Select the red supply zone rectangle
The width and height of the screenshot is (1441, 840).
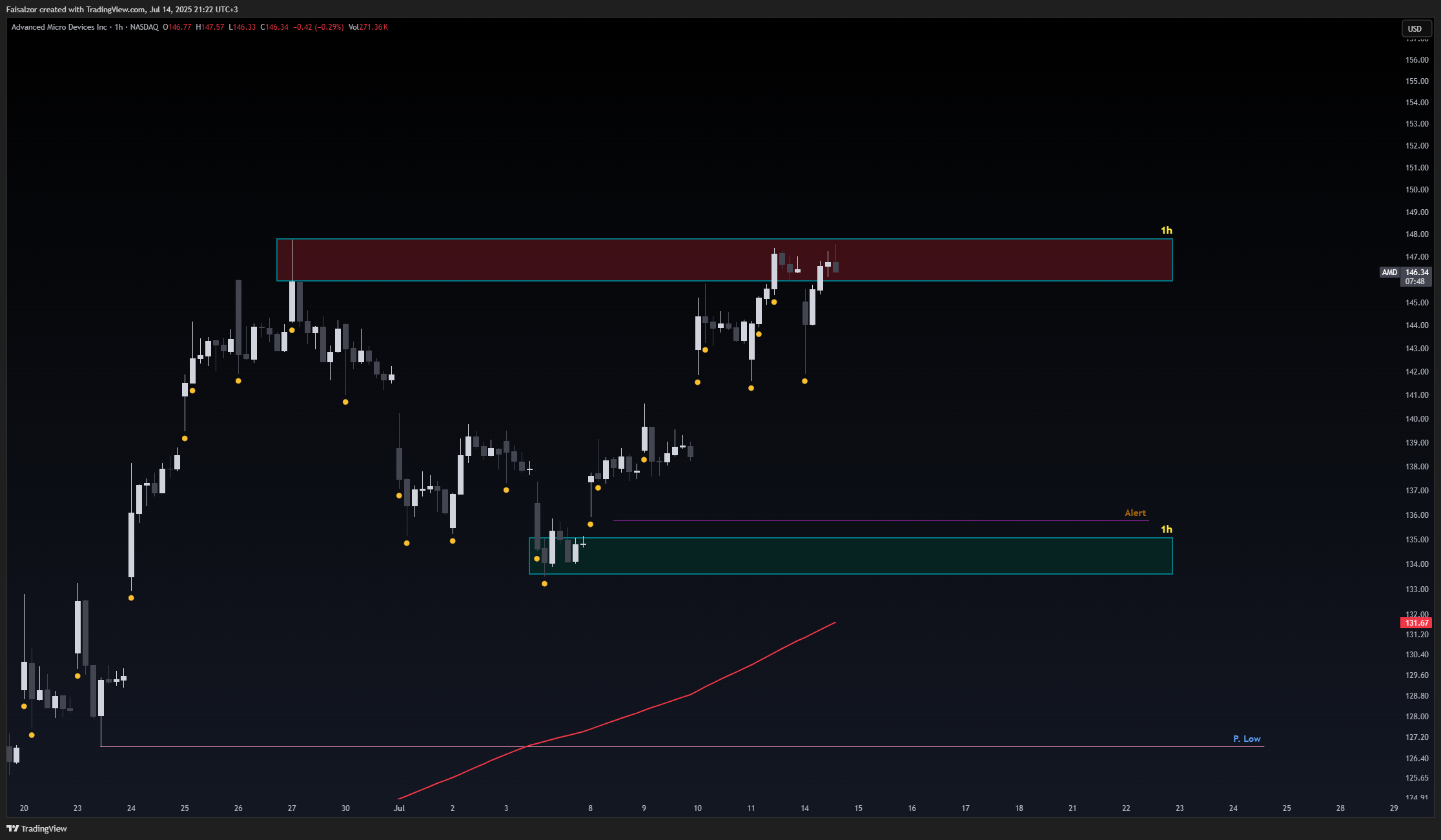coord(724,260)
